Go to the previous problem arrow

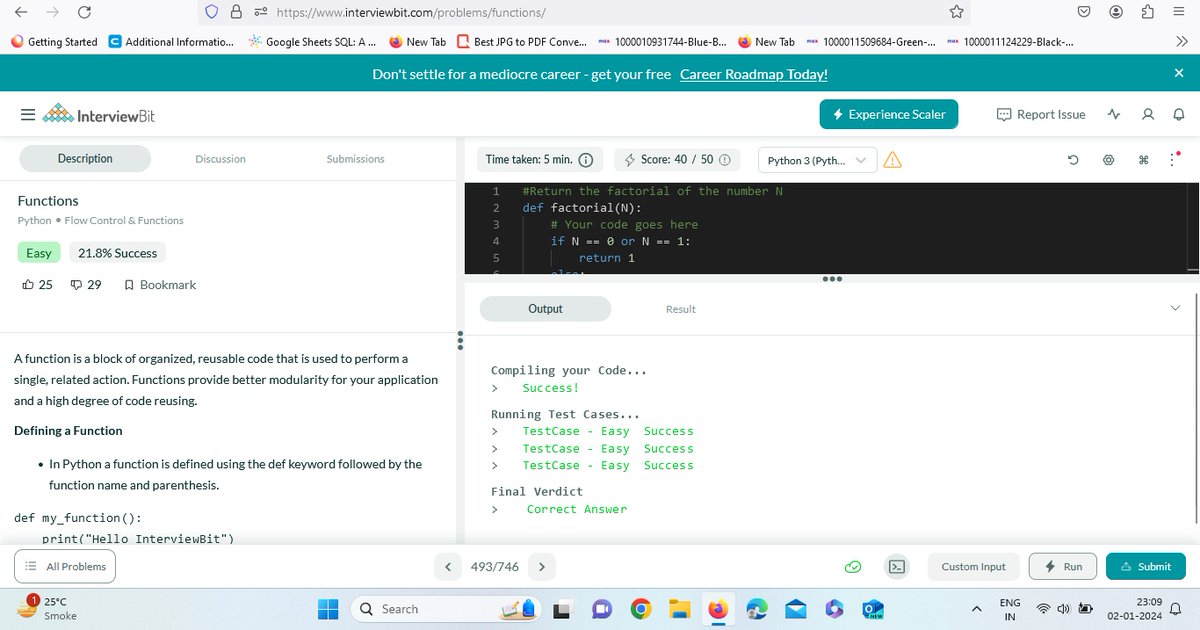448,567
